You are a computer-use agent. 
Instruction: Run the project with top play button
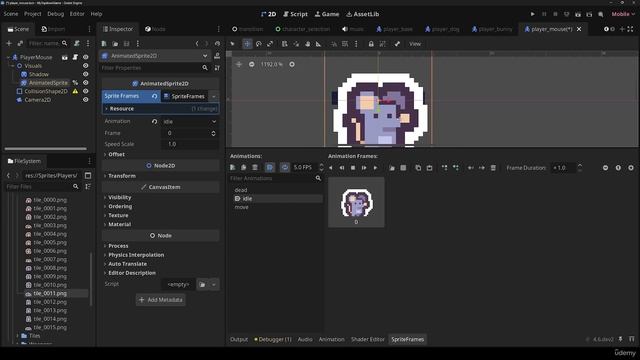532,14
